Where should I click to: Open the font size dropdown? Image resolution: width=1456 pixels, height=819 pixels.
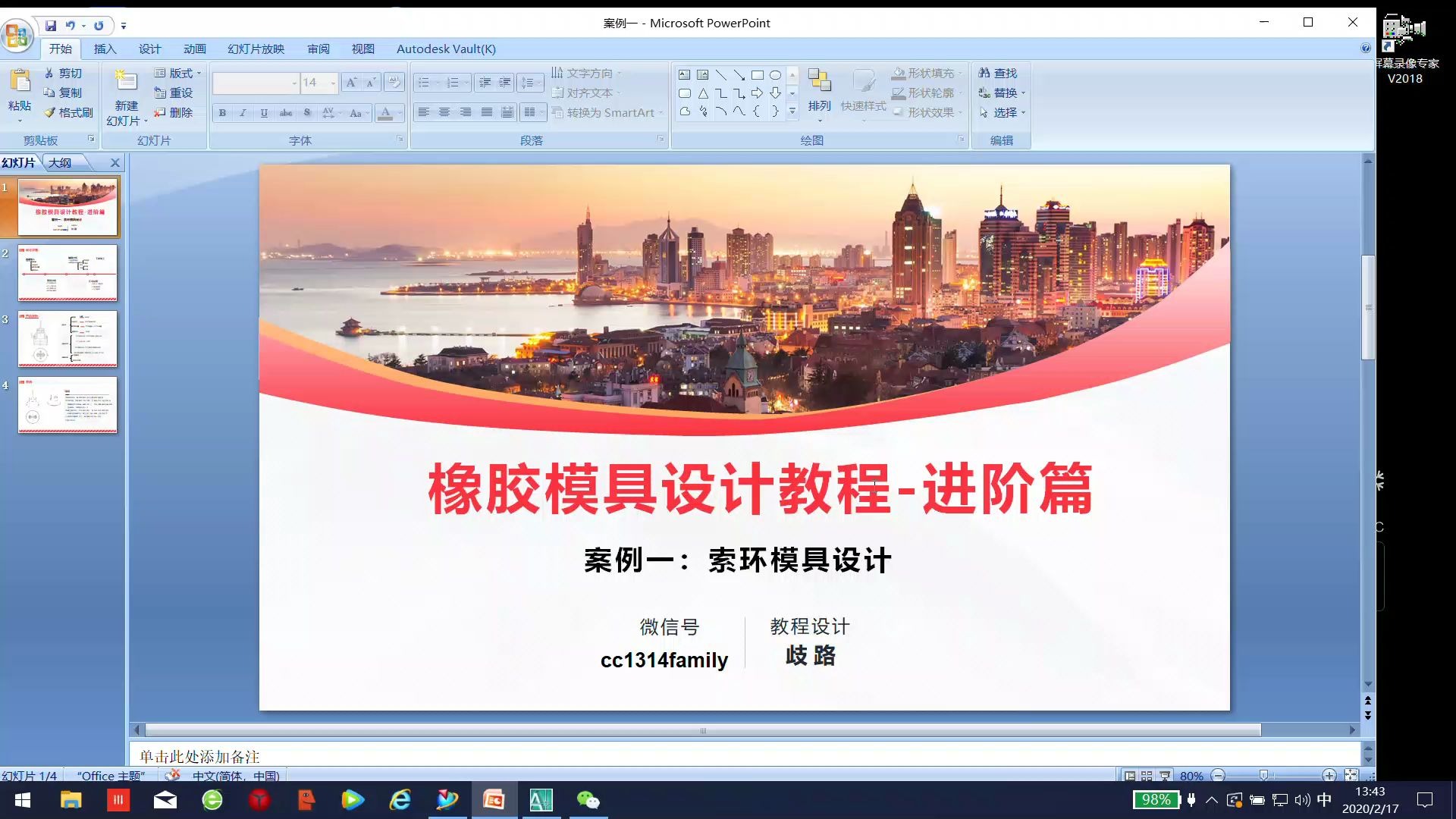pos(333,83)
